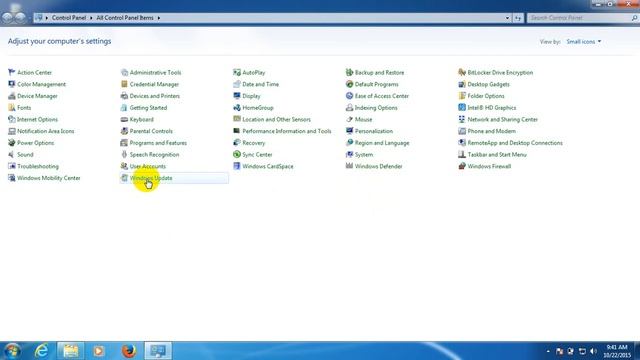
Task: Open the Personalization link
Action: (x=374, y=131)
